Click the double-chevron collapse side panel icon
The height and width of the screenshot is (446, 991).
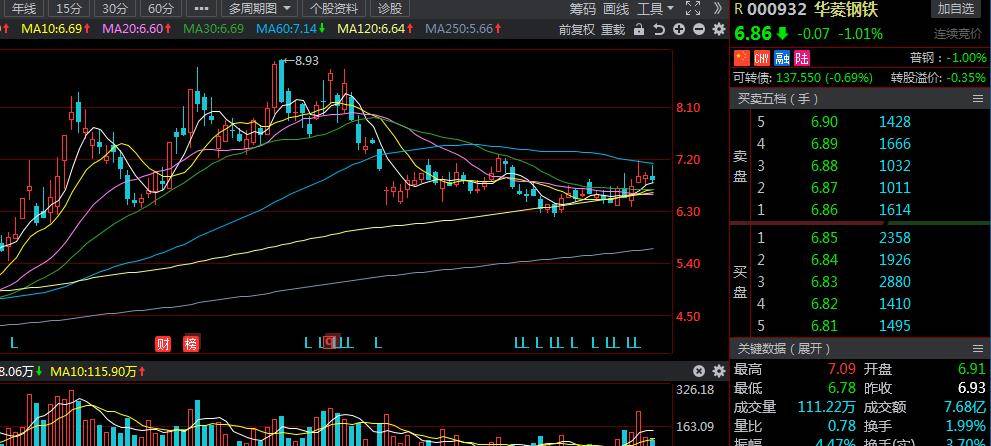click(718, 9)
